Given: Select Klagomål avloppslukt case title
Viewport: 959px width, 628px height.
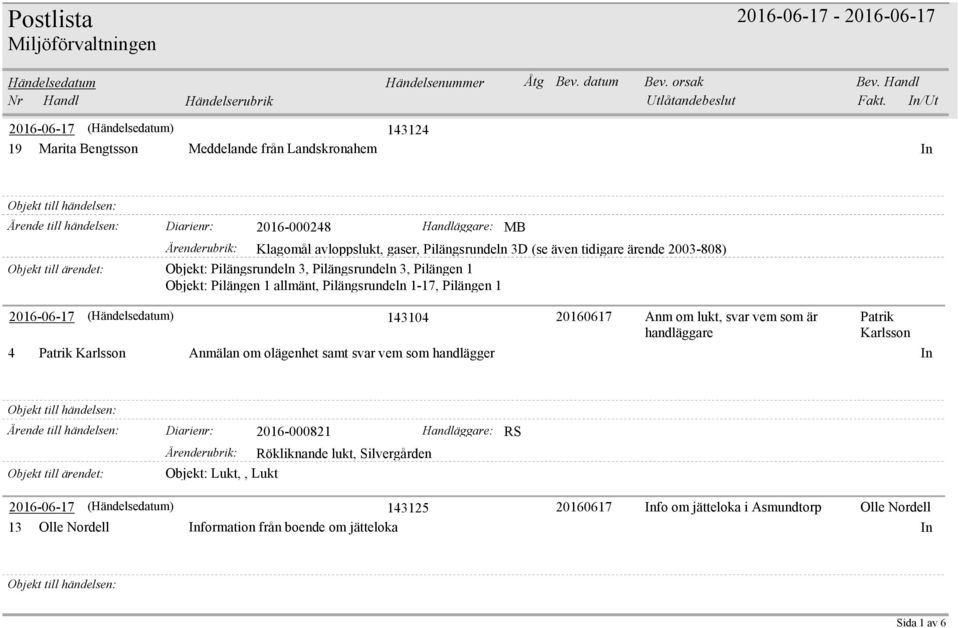Looking at the screenshot, I should (491, 249).
